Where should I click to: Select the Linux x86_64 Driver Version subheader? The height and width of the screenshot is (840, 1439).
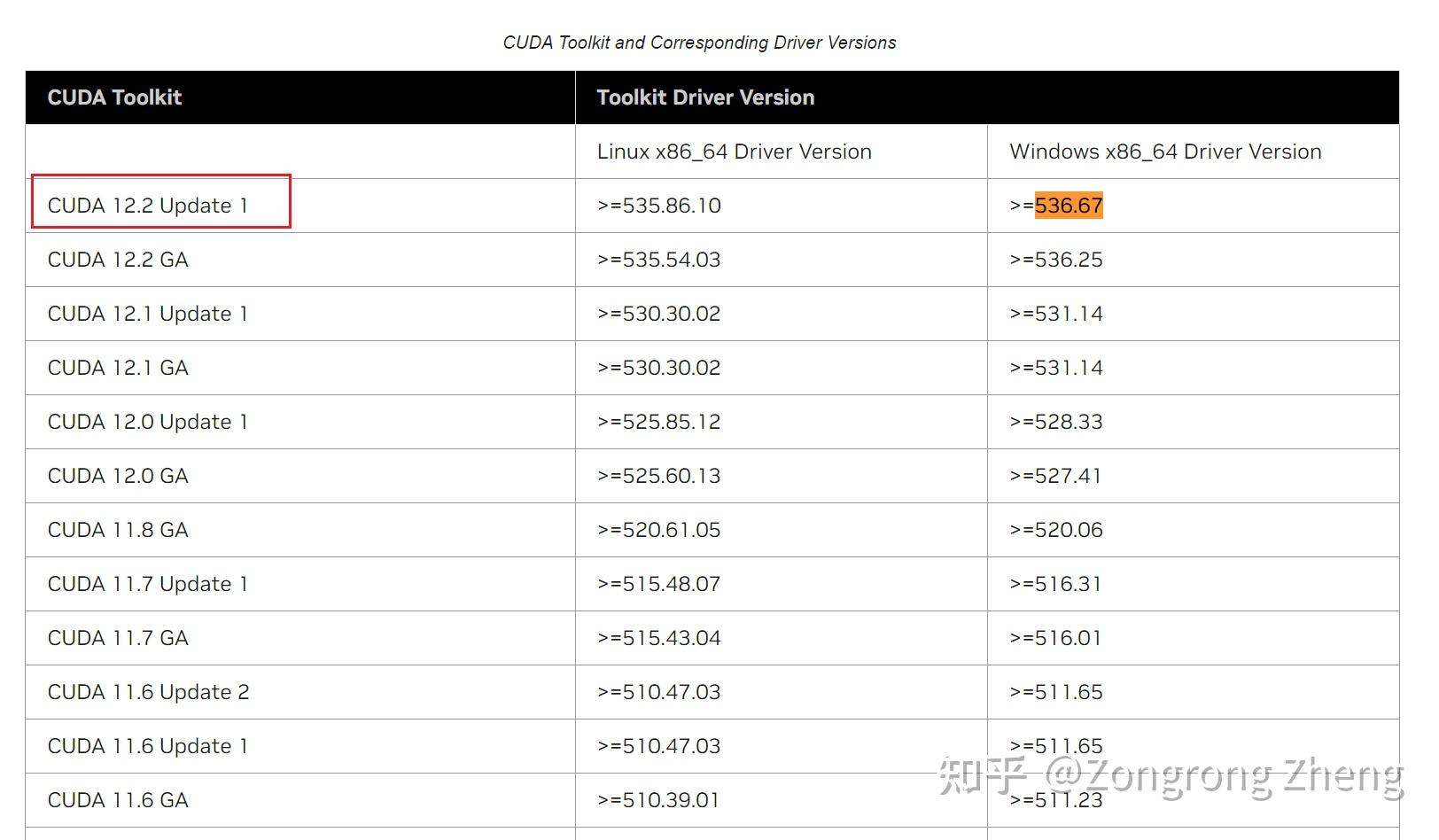pyautogui.click(x=734, y=152)
